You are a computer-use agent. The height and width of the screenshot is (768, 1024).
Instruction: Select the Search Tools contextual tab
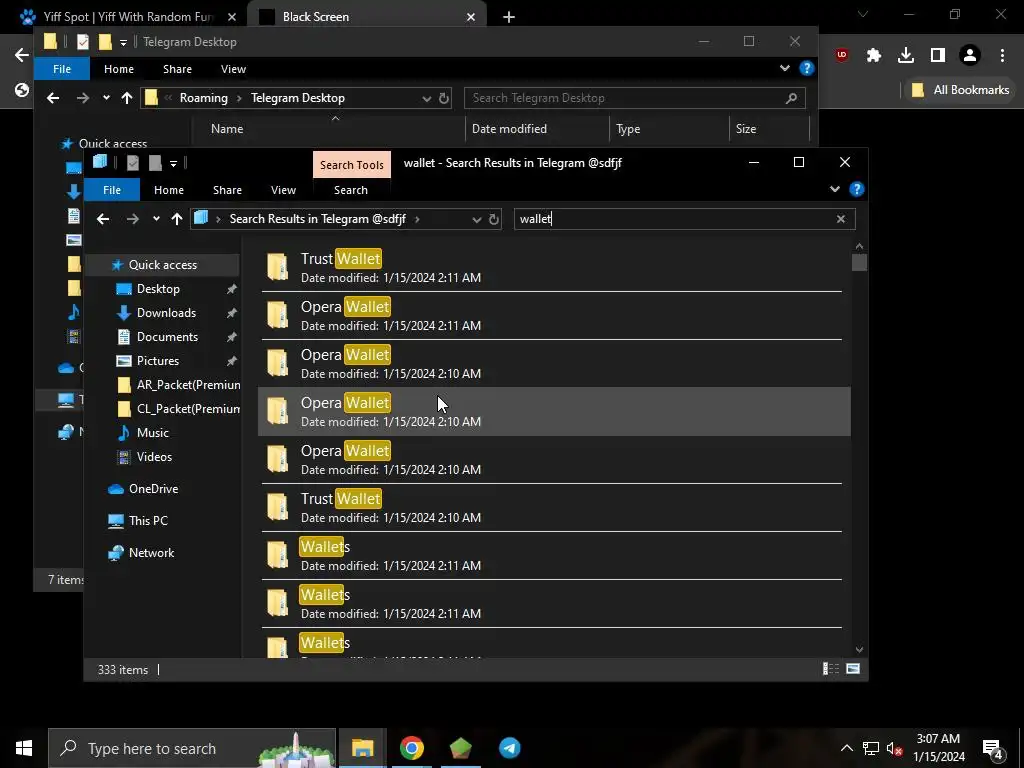tap(352, 165)
